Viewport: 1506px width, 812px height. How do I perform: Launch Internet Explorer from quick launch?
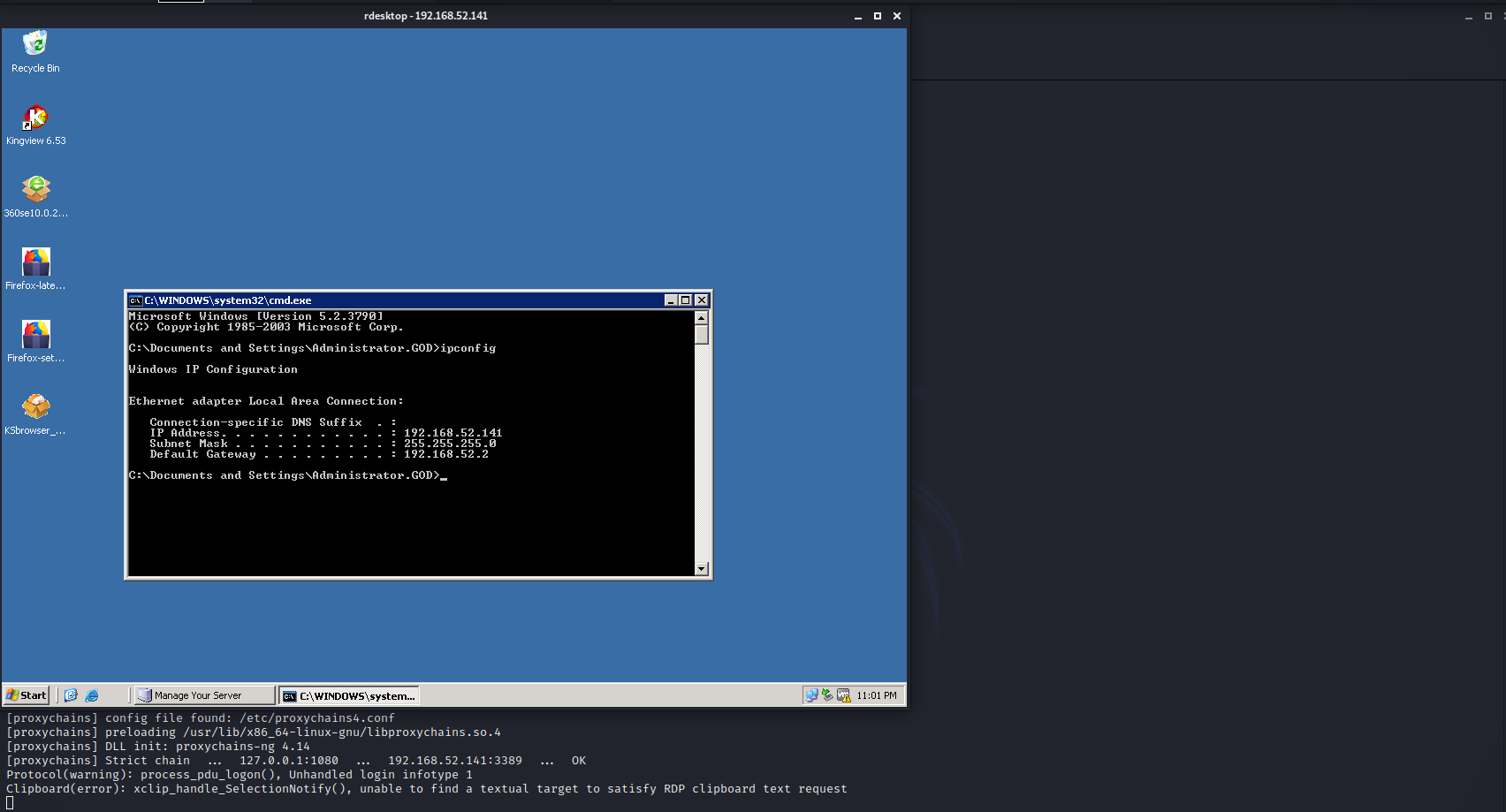click(x=92, y=695)
